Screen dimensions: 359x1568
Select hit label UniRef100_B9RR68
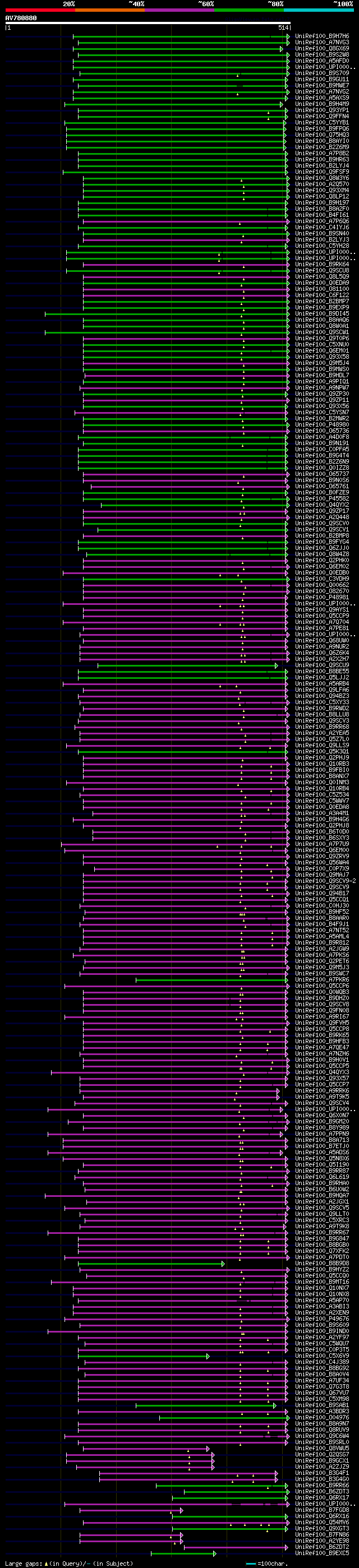coord(323,727)
